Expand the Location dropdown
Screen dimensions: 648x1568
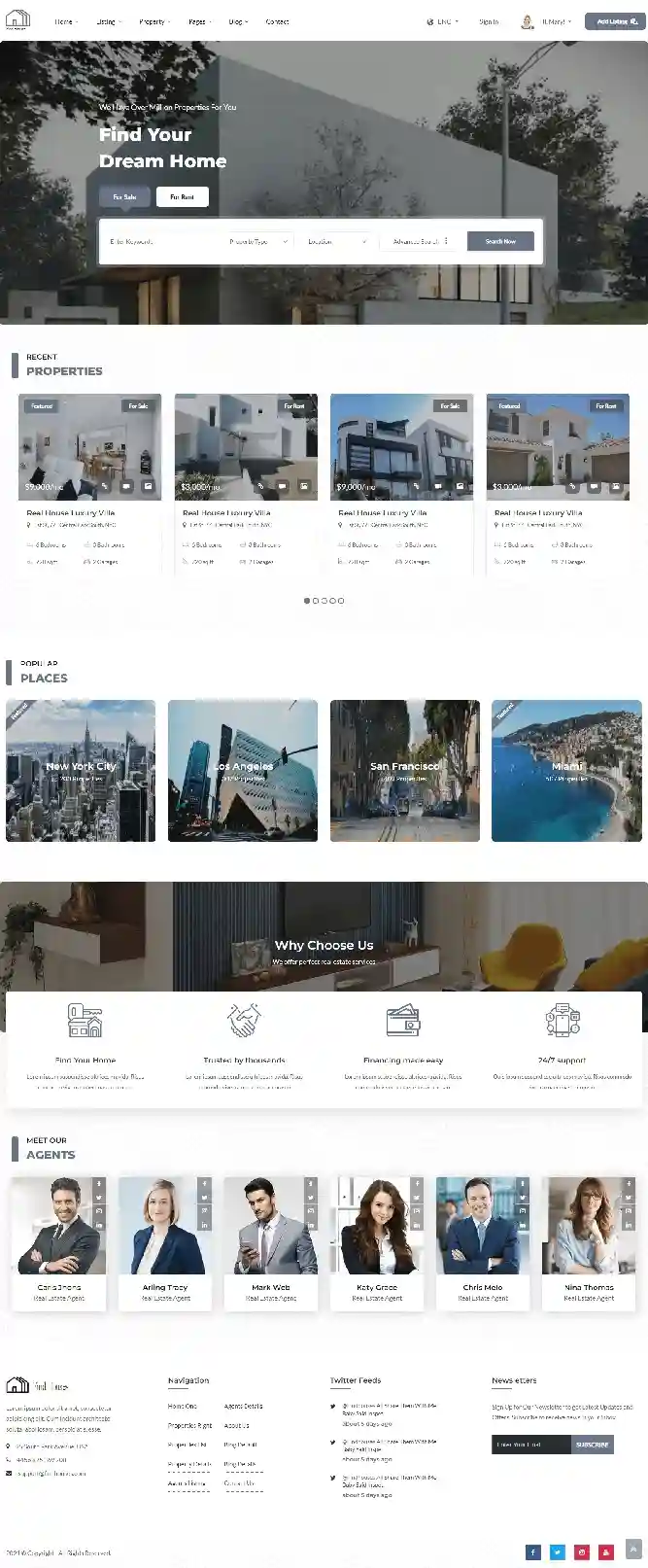point(336,241)
